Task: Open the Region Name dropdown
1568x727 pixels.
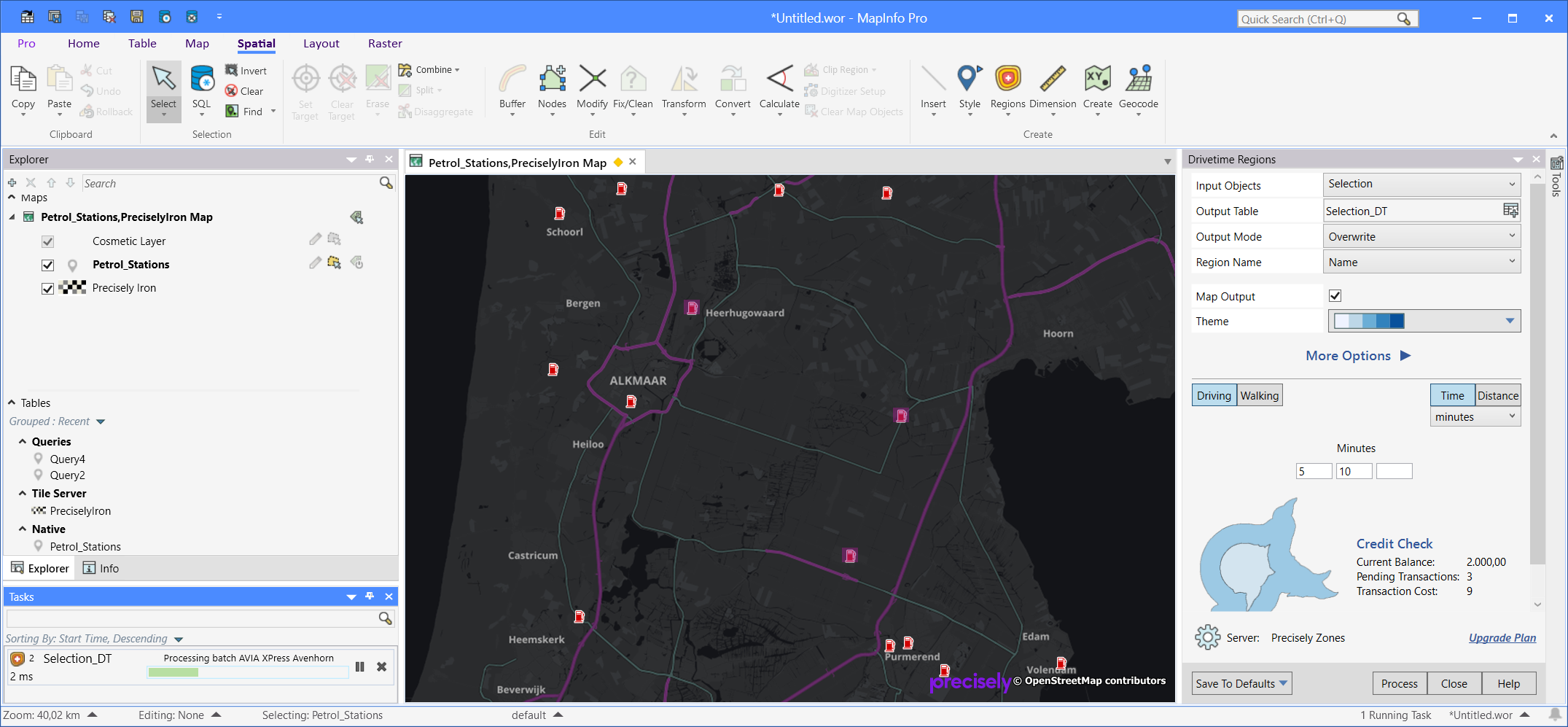Action: pos(1421,263)
